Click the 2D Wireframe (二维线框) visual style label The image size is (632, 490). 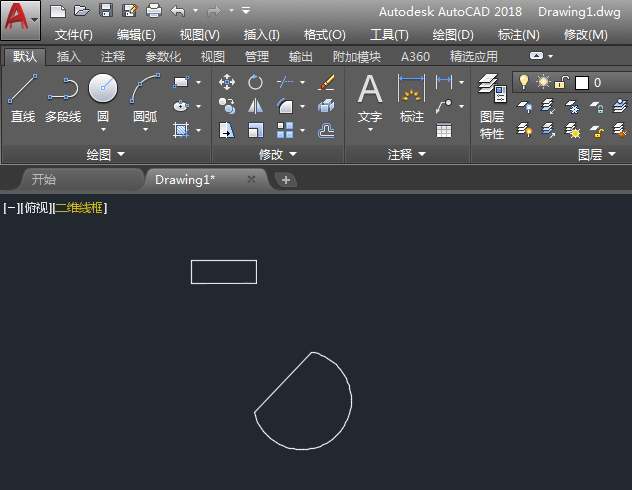pos(79,208)
